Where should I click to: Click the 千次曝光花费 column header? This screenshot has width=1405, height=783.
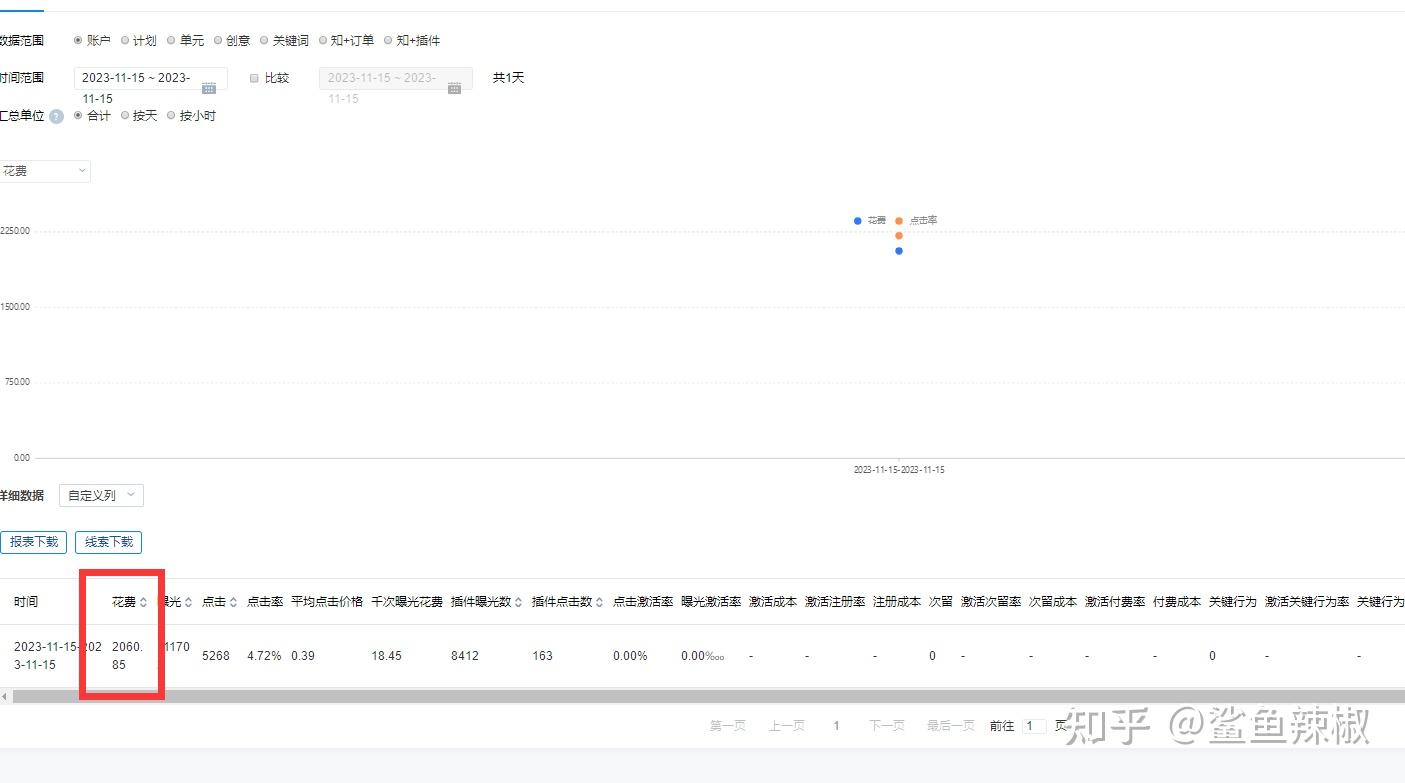[x=407, y=602]
